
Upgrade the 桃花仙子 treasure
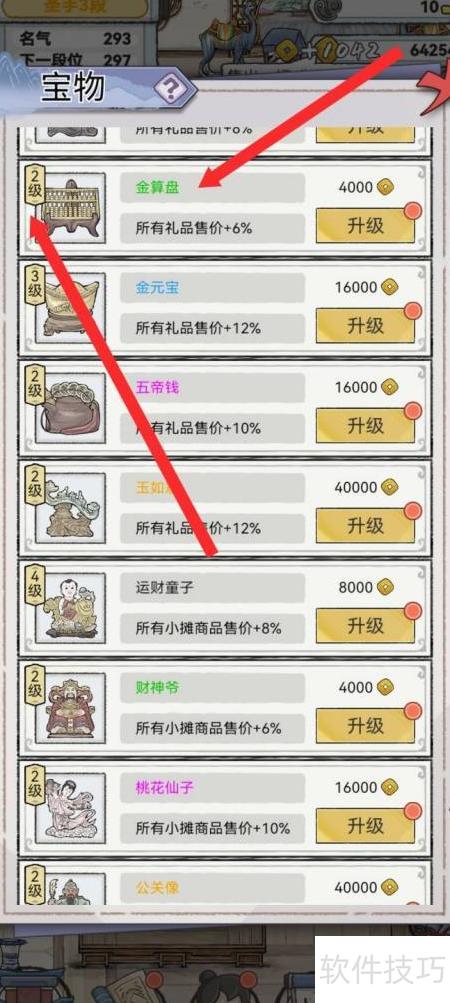coord(366,826)
